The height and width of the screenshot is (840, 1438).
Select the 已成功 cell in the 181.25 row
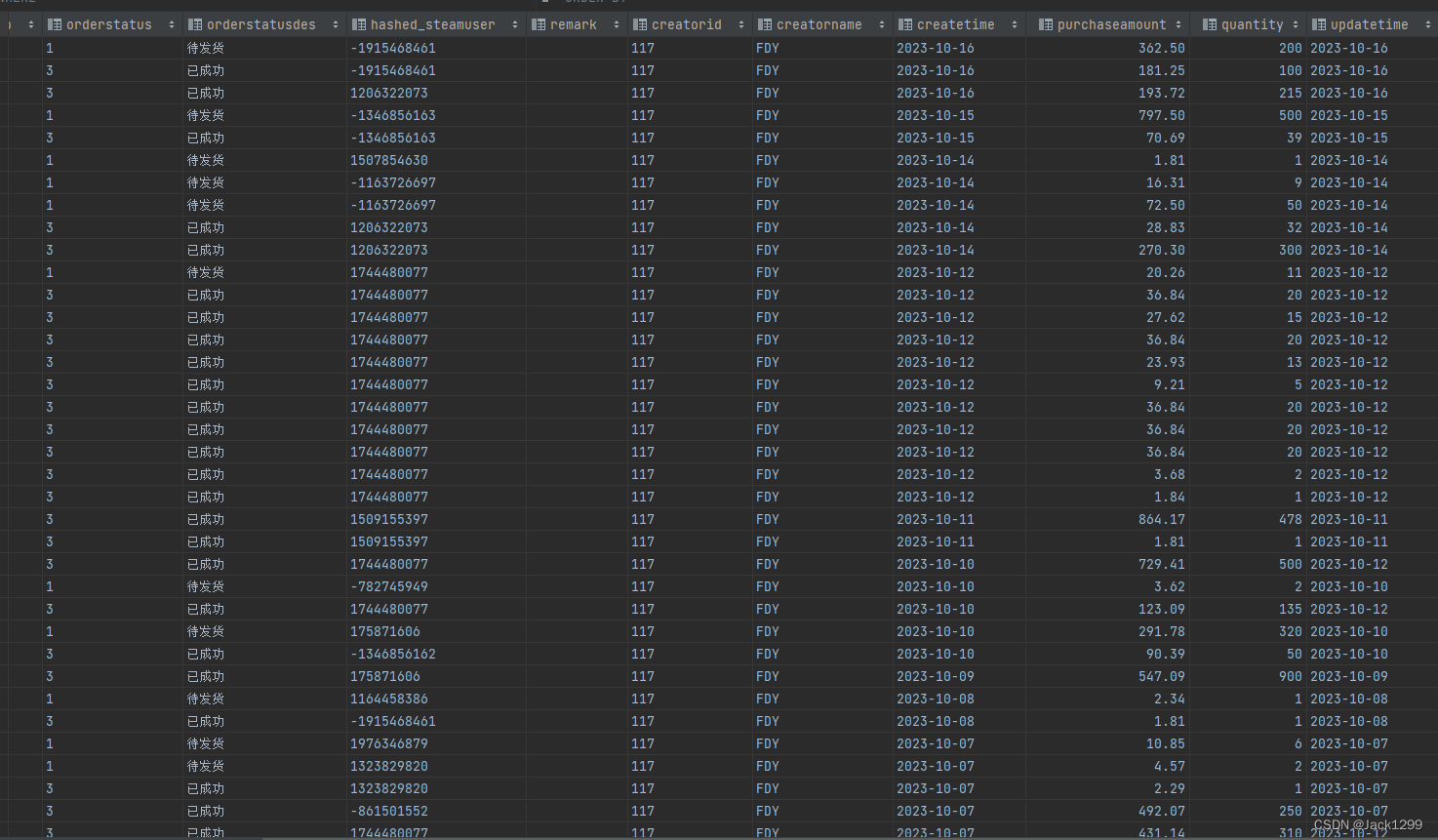(x=206, y=70)
